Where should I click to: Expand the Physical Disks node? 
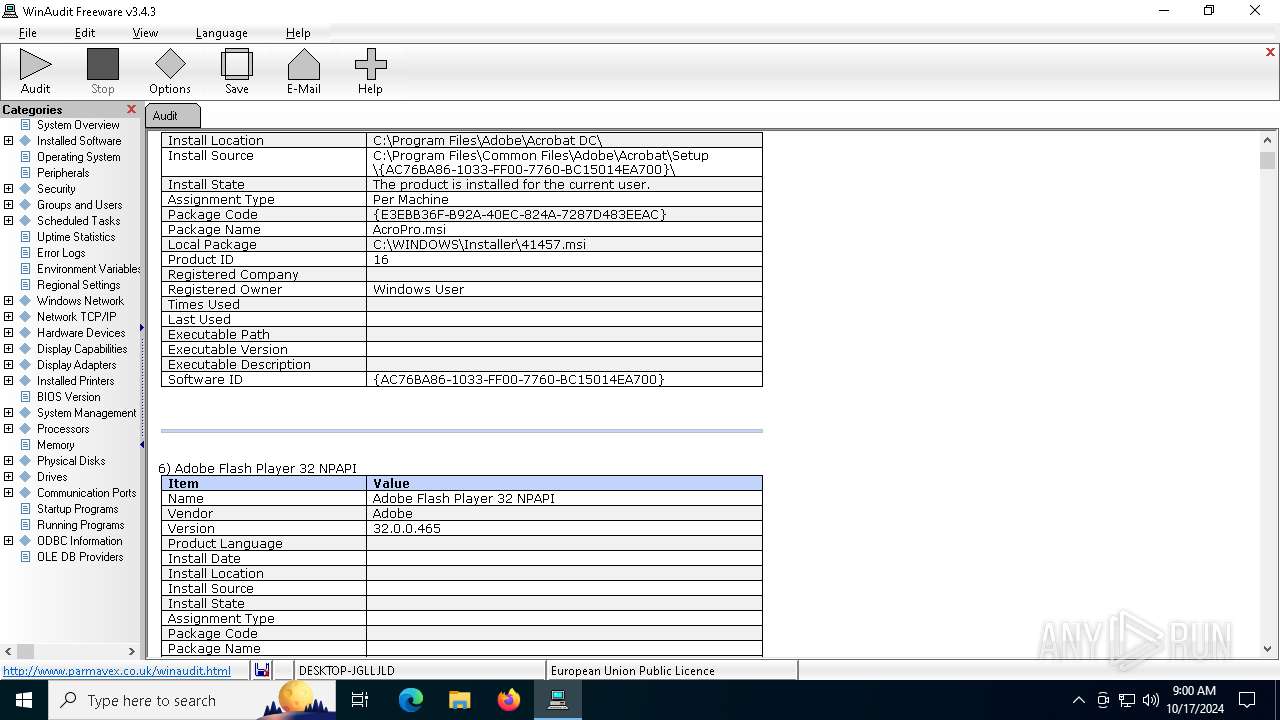[9, 461]
